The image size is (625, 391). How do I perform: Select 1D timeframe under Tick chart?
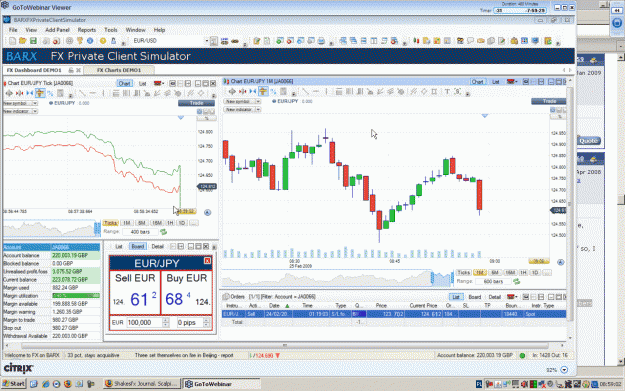tap(181, 223)
